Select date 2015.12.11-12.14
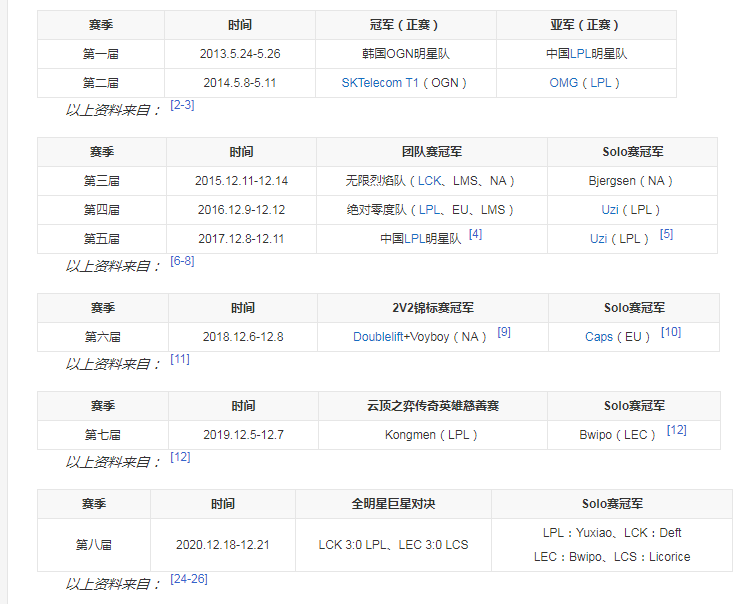Viewport: 753px width, 604px height. (x=242, y=181)
